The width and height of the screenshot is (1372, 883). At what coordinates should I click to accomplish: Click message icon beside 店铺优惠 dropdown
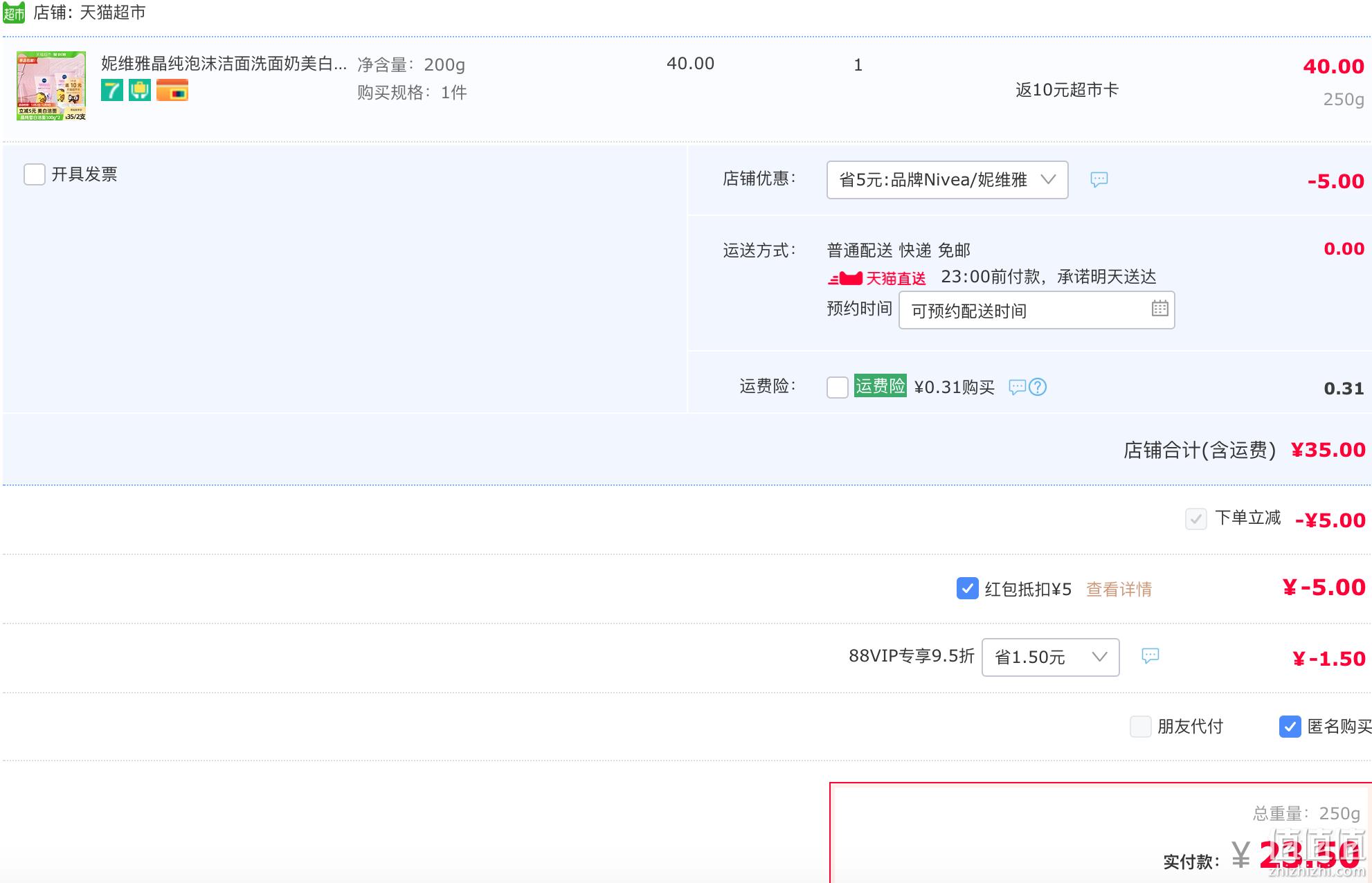(x=1099, y=180)
